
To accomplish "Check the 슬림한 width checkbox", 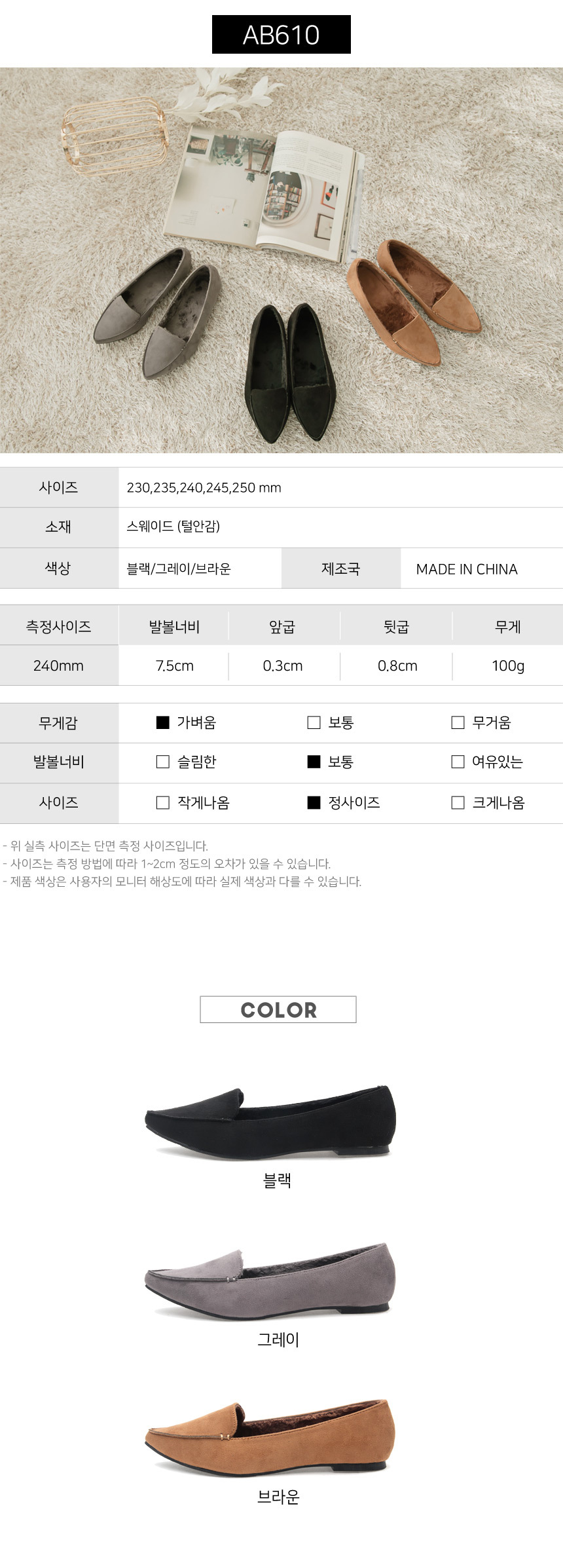I will [x=163, y=762].
